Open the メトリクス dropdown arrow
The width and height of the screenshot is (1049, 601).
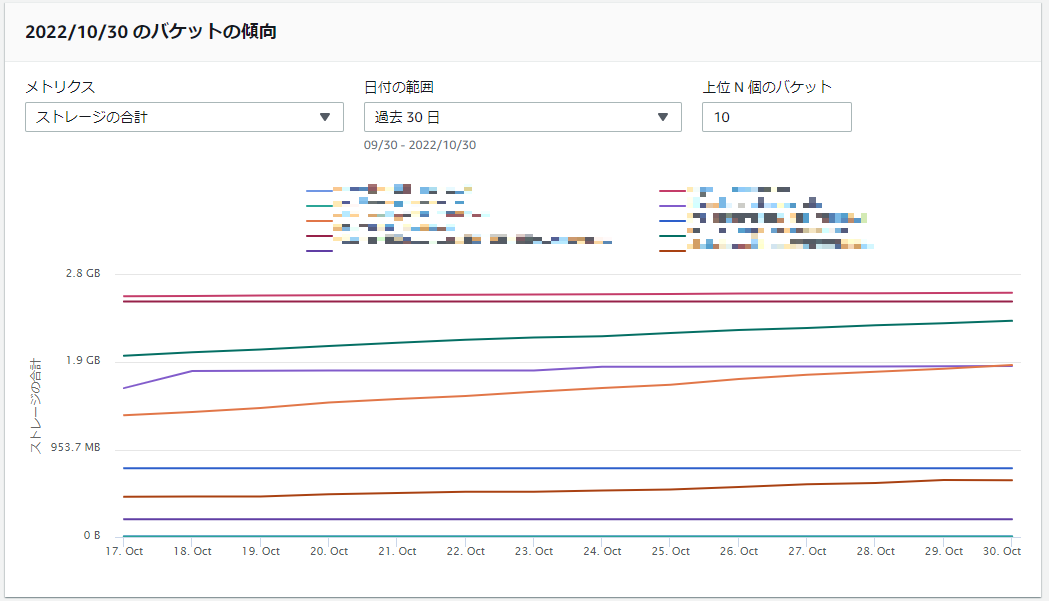point(326,117)
